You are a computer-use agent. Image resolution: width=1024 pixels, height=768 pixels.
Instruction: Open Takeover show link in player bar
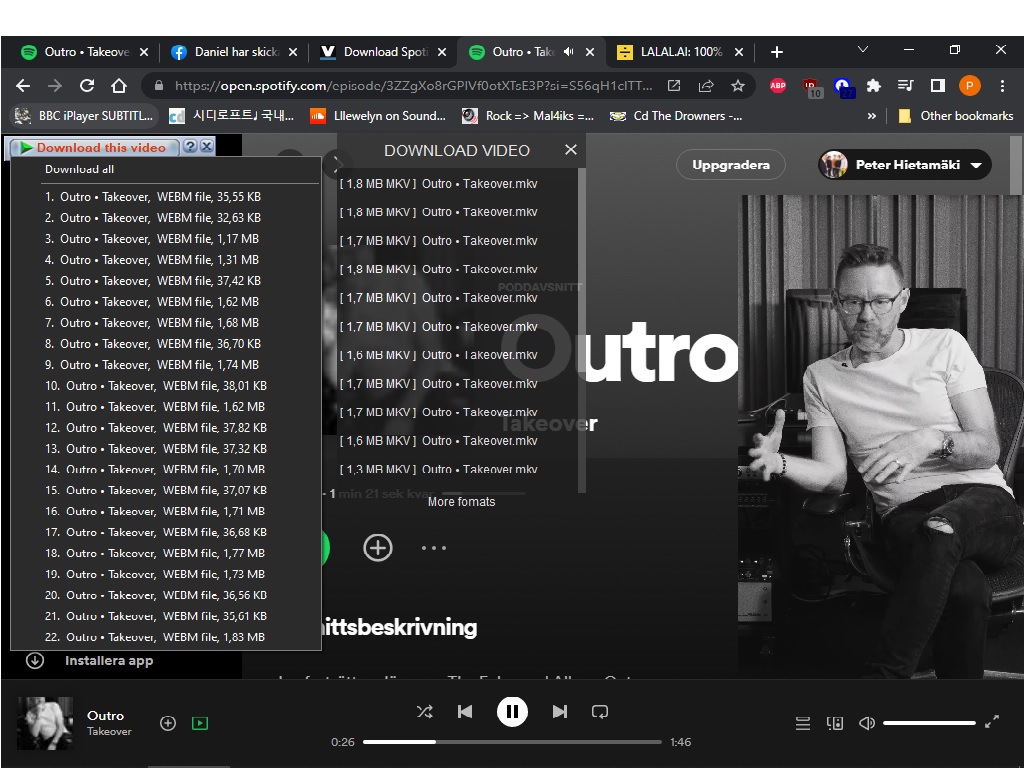109,731
